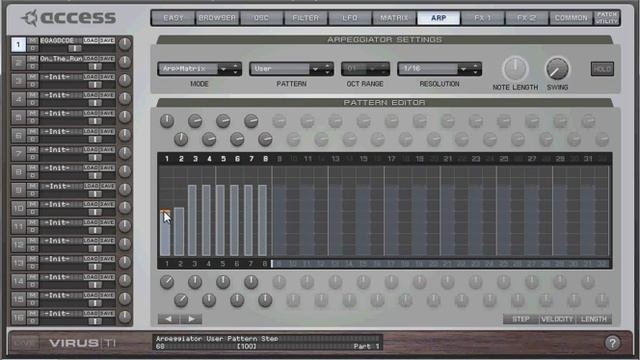Toggle the M button on part 1
Image resolution: width=640 pixels, height=360 pixels.
pyautogui.click(x=33, y=40)
